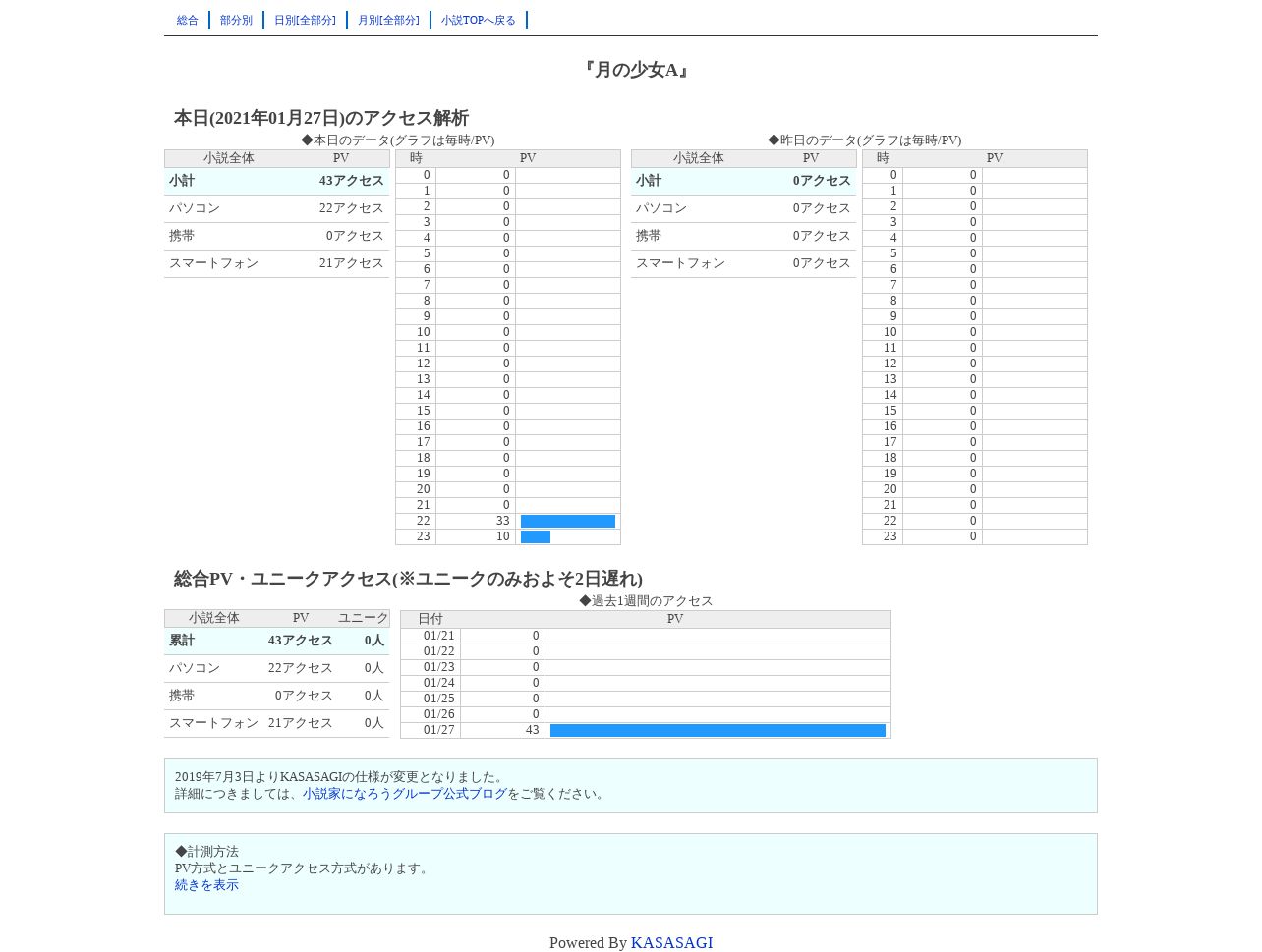Click today's blue bar for hour 22
This screenshot has width=1262, height=952.
click(x=568, y=522)
